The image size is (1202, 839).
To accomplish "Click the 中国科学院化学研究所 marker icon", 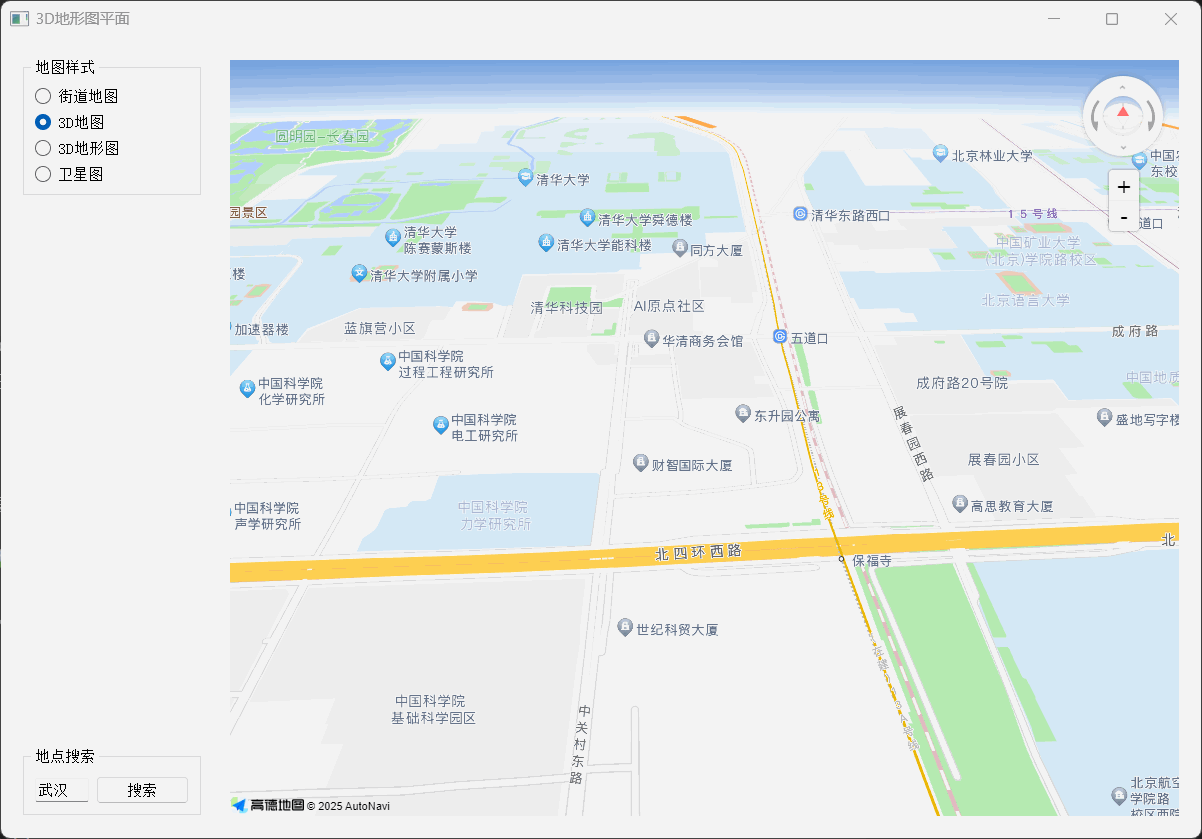I will 246,388.
